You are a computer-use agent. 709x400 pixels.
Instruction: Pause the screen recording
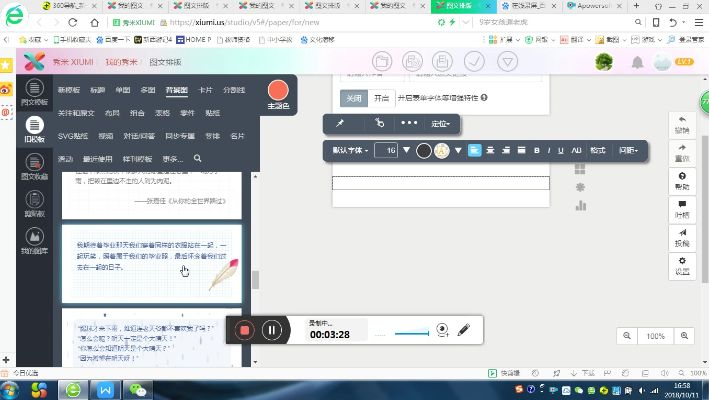coord(272,330)
